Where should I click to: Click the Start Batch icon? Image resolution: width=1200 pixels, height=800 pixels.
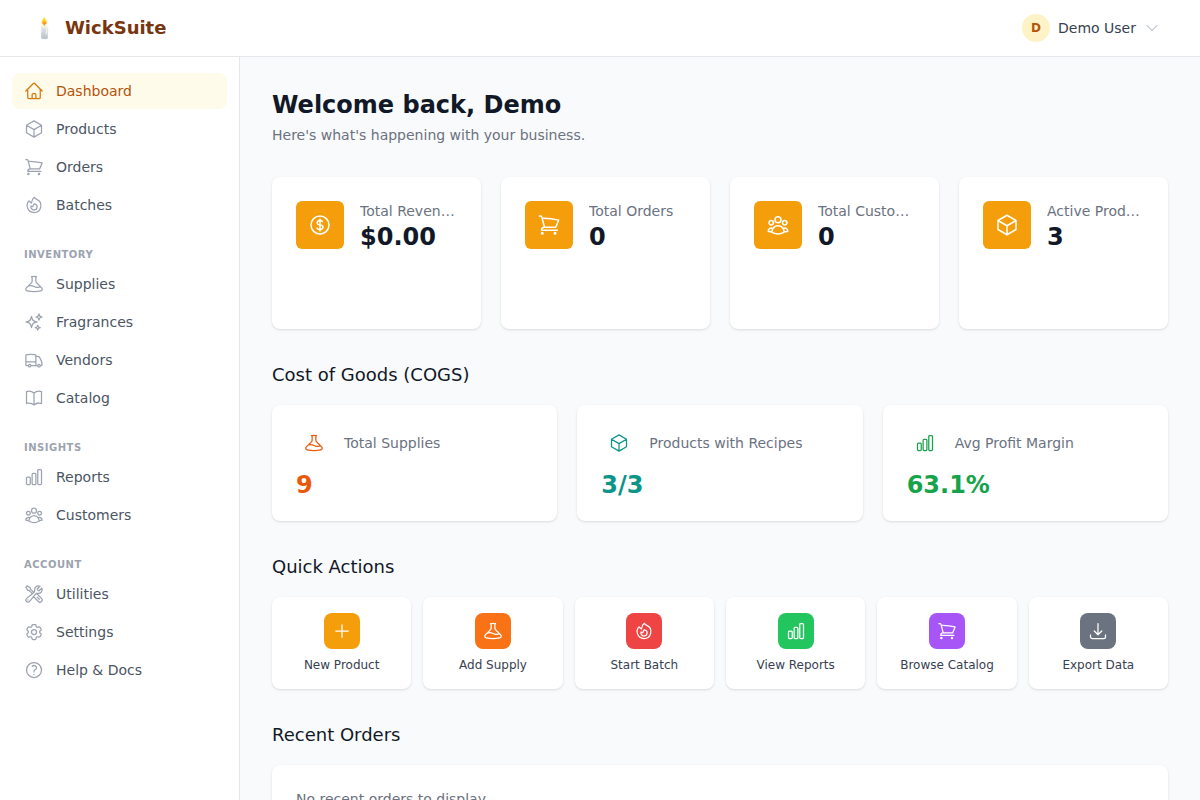pyautogui.click(x=644, y=631)
